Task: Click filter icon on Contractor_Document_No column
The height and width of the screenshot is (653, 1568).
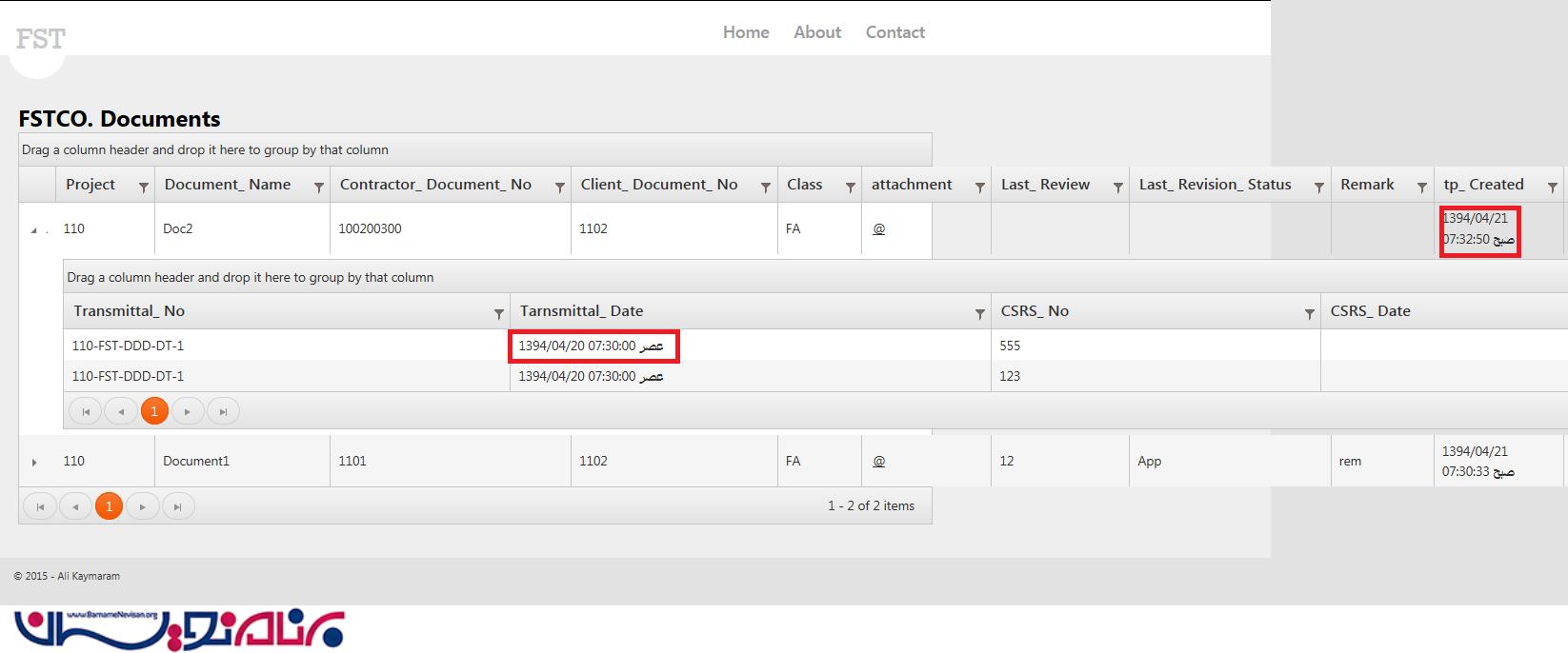Action: [560, 188]
